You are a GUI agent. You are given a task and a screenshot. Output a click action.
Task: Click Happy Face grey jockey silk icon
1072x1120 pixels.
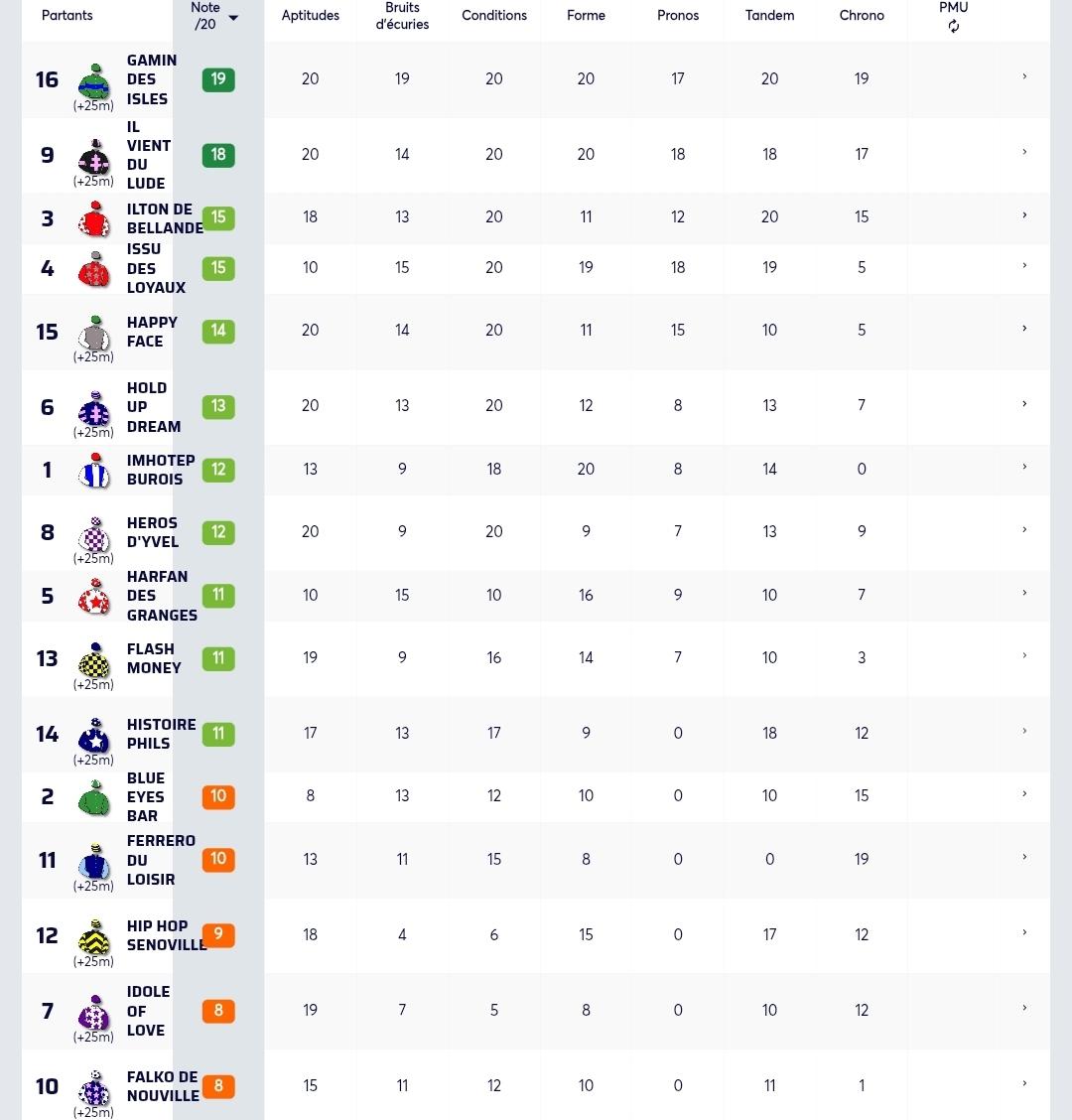pos(94,333)
